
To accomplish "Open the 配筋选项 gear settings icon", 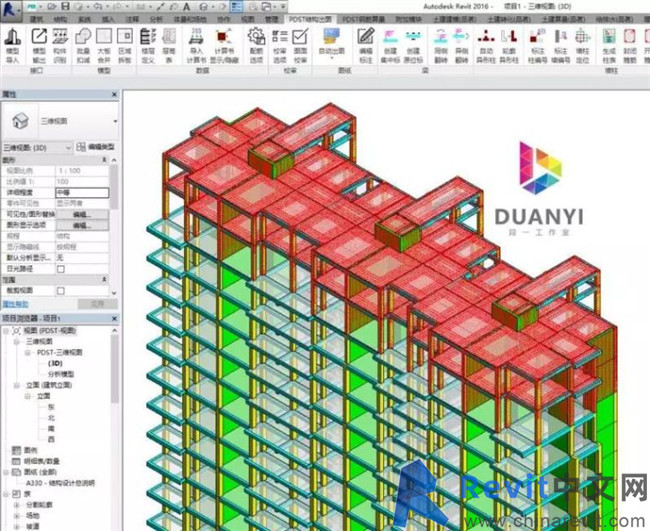I will 257,36.
